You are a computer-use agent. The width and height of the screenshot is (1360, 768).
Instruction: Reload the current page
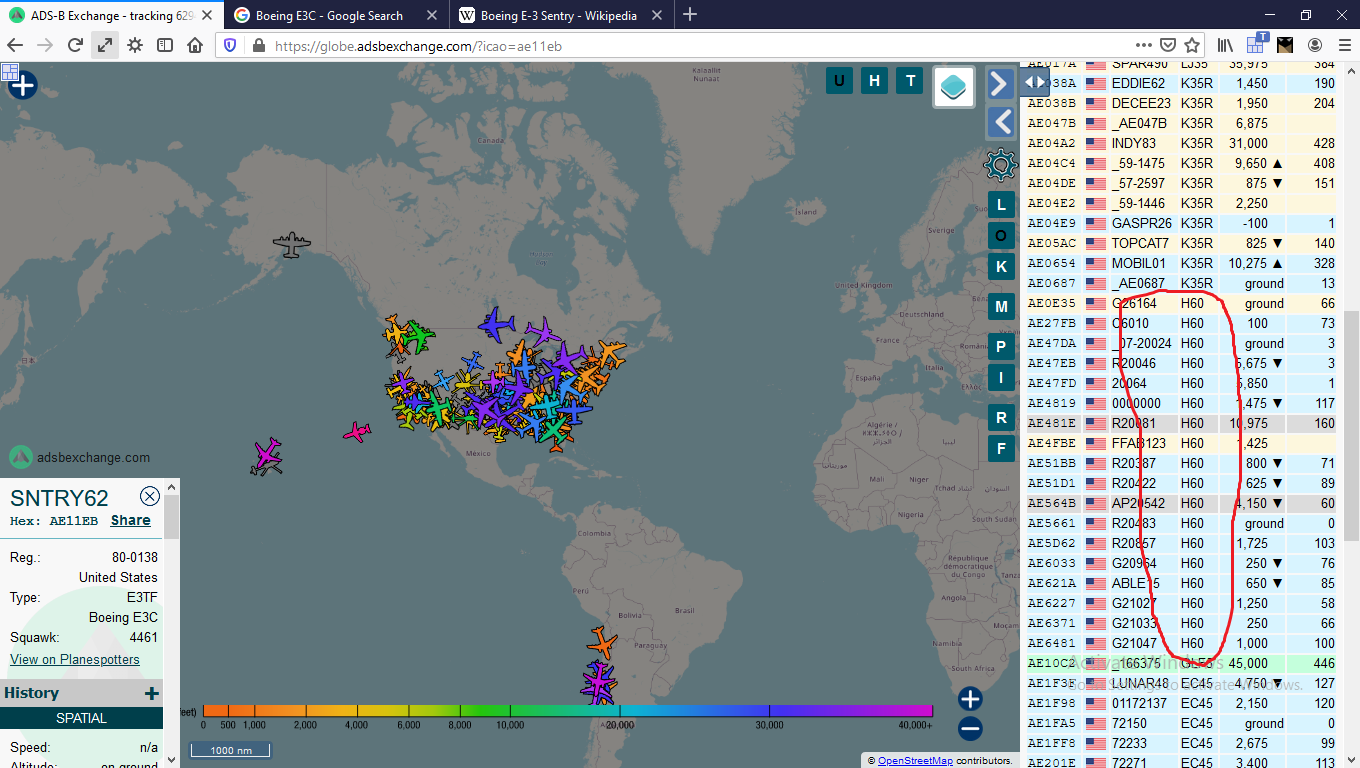(x=75, y=45)
